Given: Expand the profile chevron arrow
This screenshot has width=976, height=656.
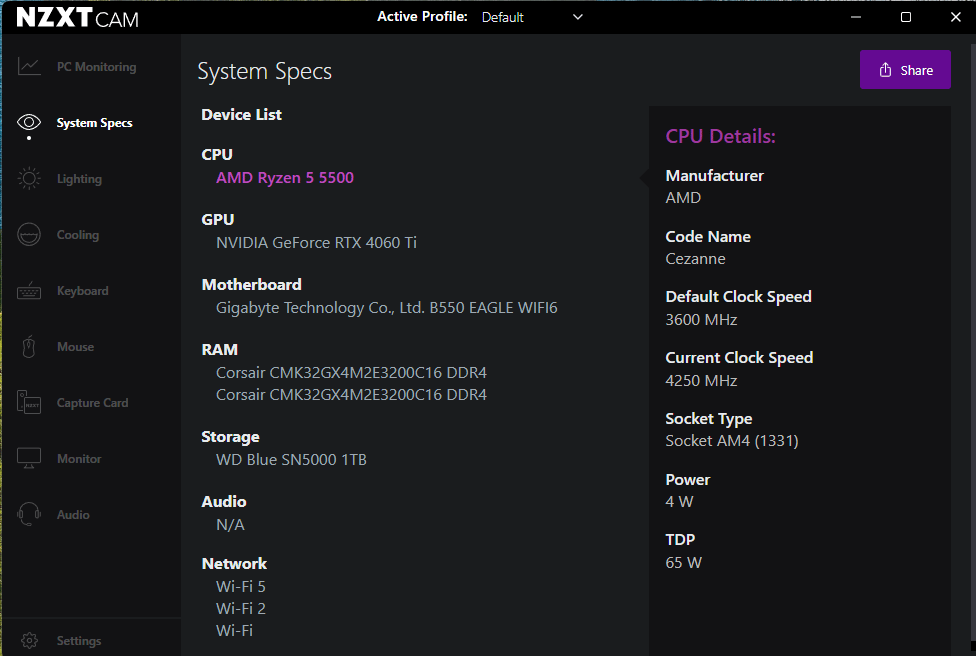Looking at the screenshot, I should pyautogui.click(x=578, y=17).
